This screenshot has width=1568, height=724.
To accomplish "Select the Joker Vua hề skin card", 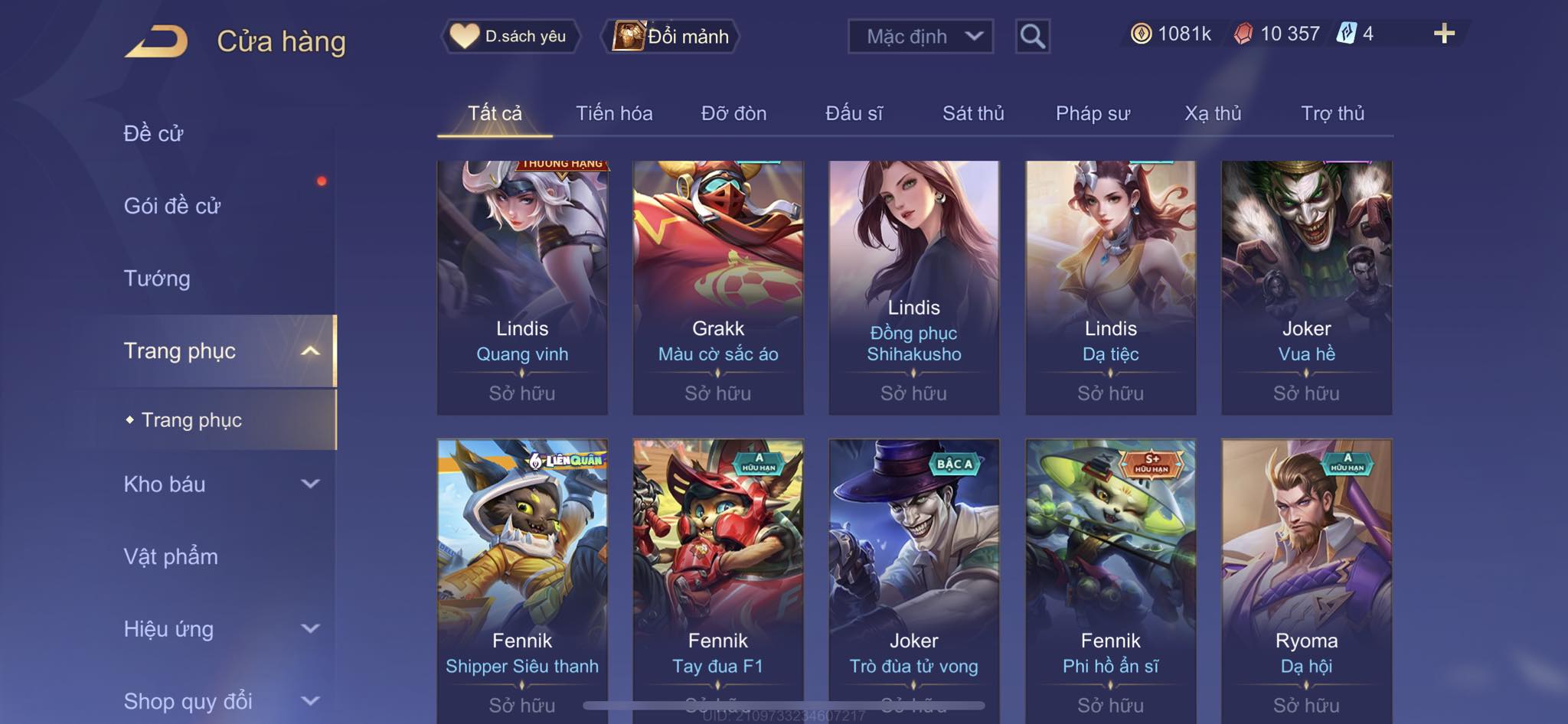I will (x=1306, y=288).
